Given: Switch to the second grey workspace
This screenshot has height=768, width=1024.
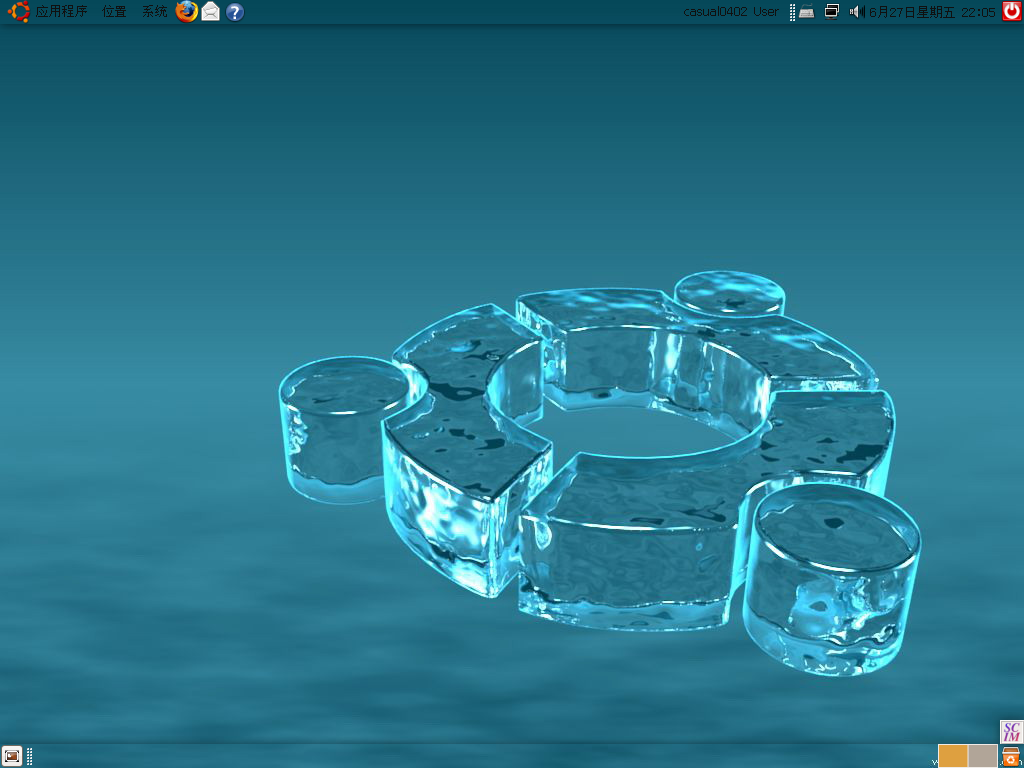Looking at the screenshot, I should (x=983, y=756).
